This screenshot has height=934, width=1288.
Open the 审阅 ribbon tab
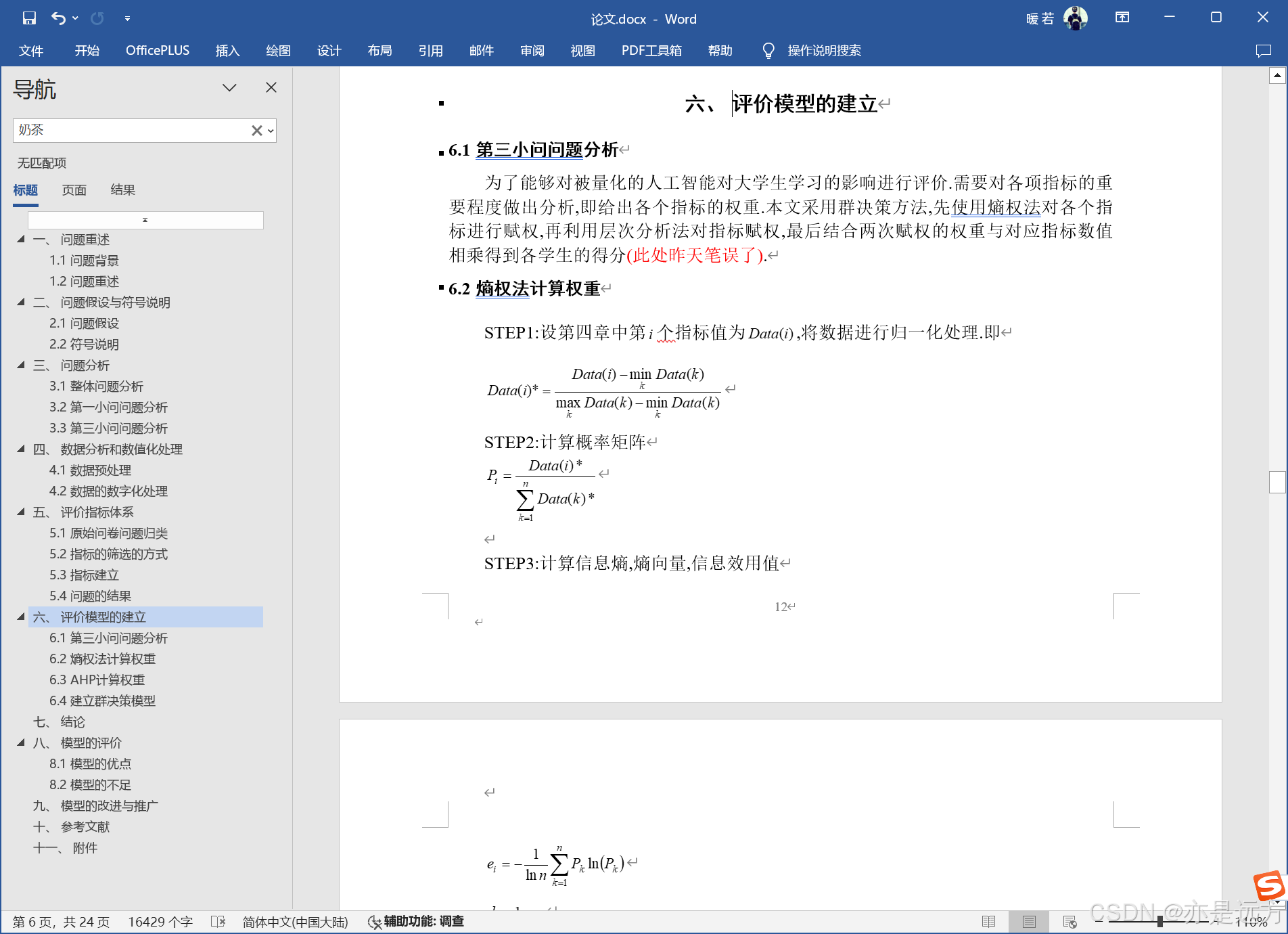[x=532, y=51]
